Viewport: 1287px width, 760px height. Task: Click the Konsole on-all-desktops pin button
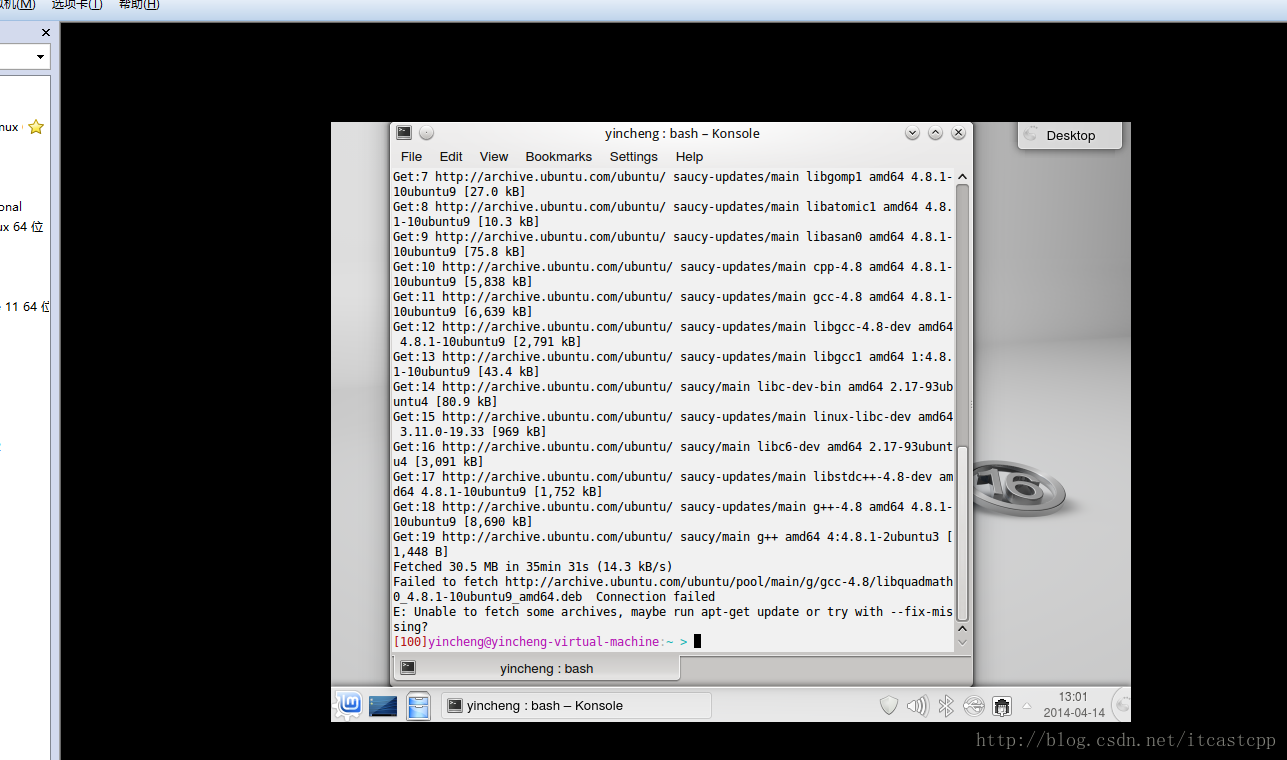pos(427,133)
